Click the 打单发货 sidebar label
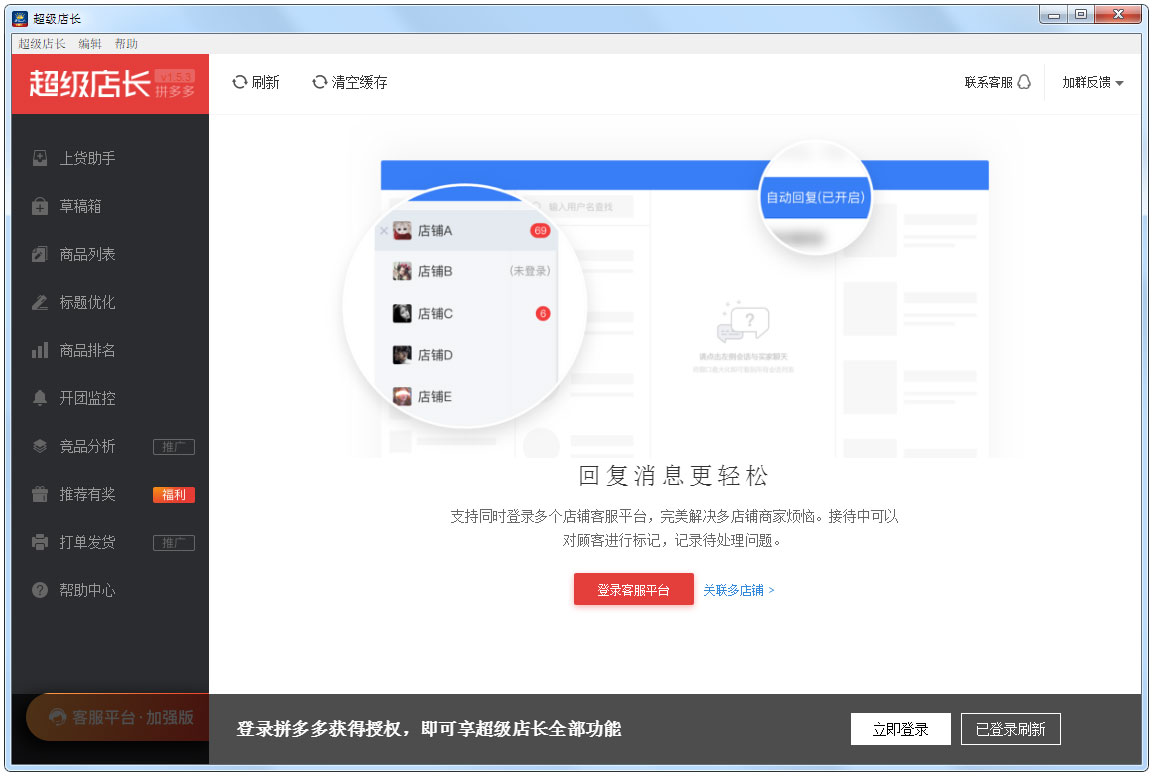 pos(88,543)
